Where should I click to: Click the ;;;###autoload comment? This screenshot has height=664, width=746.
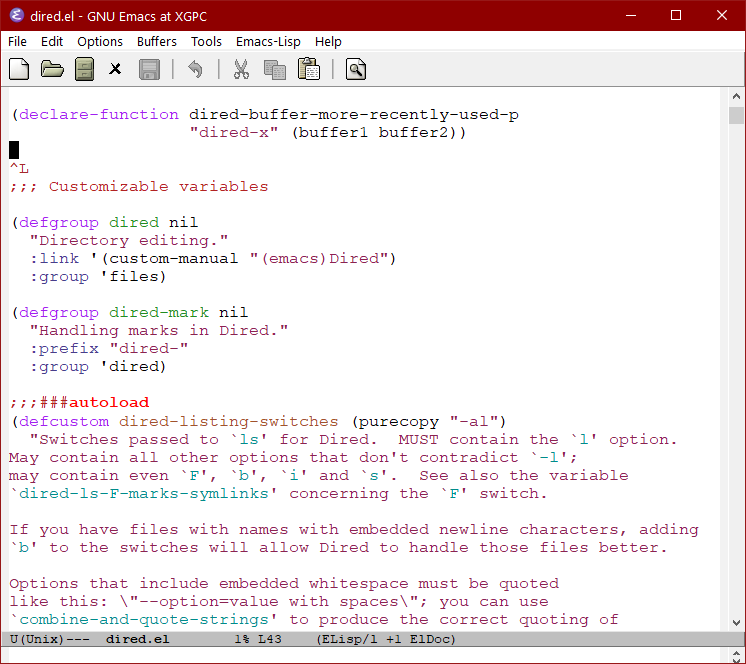click(79, 402)
